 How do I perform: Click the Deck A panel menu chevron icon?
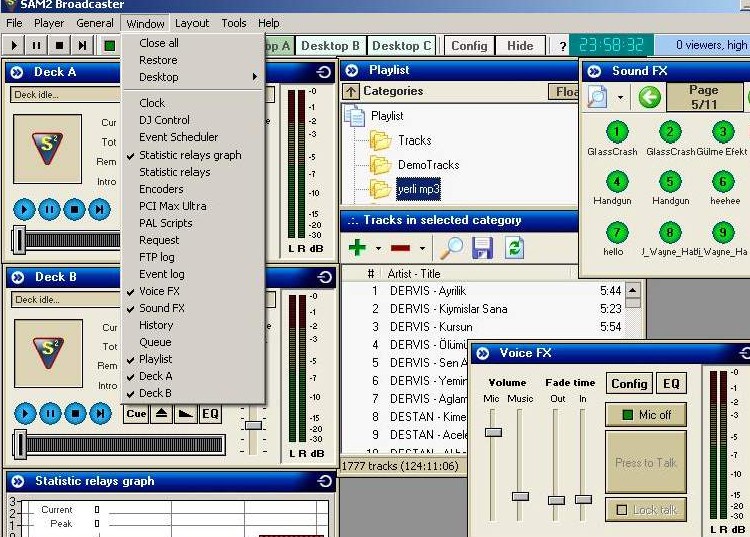click(17, 72)
